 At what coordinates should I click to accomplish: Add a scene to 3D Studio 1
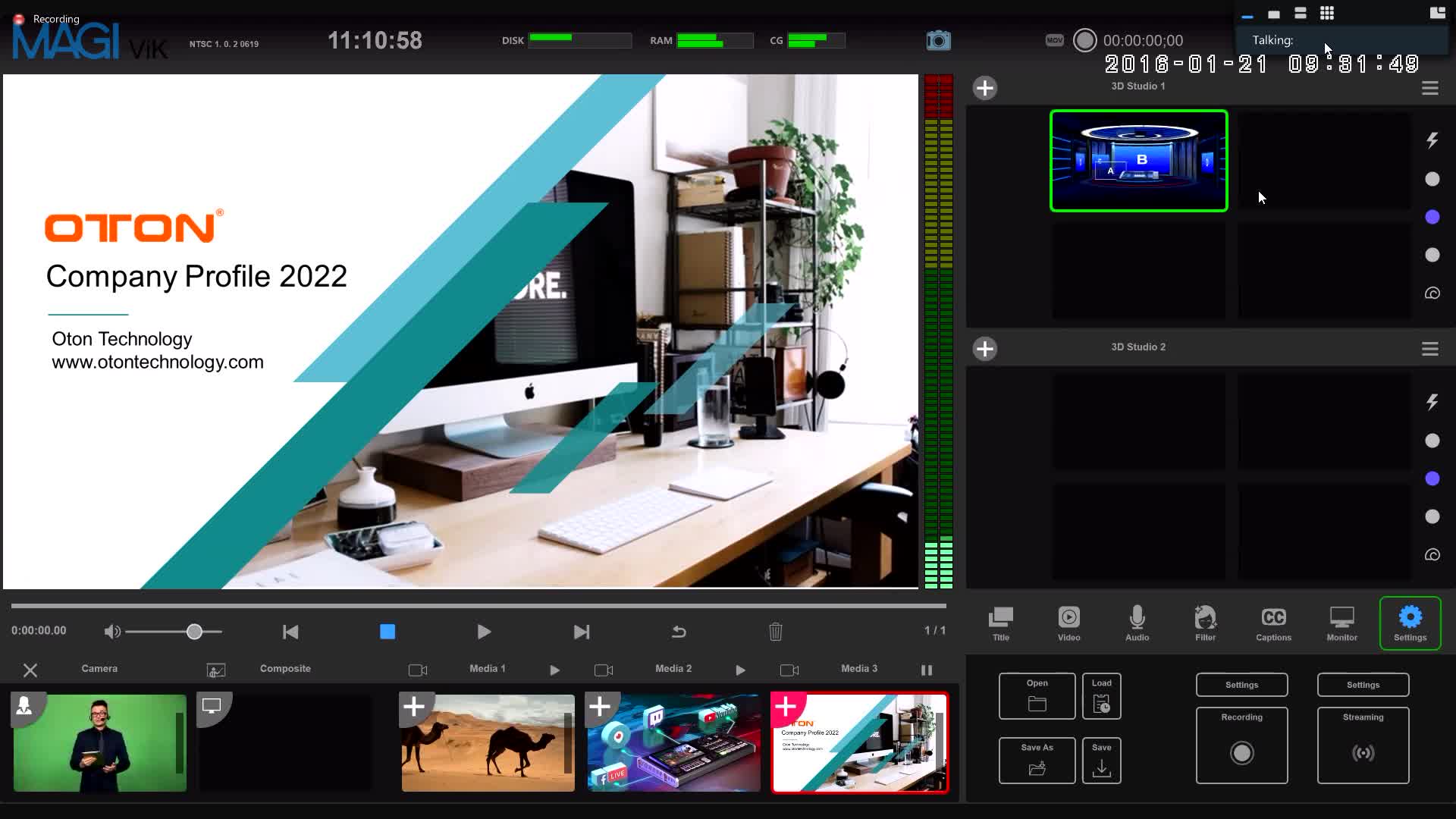click(984, 88)
